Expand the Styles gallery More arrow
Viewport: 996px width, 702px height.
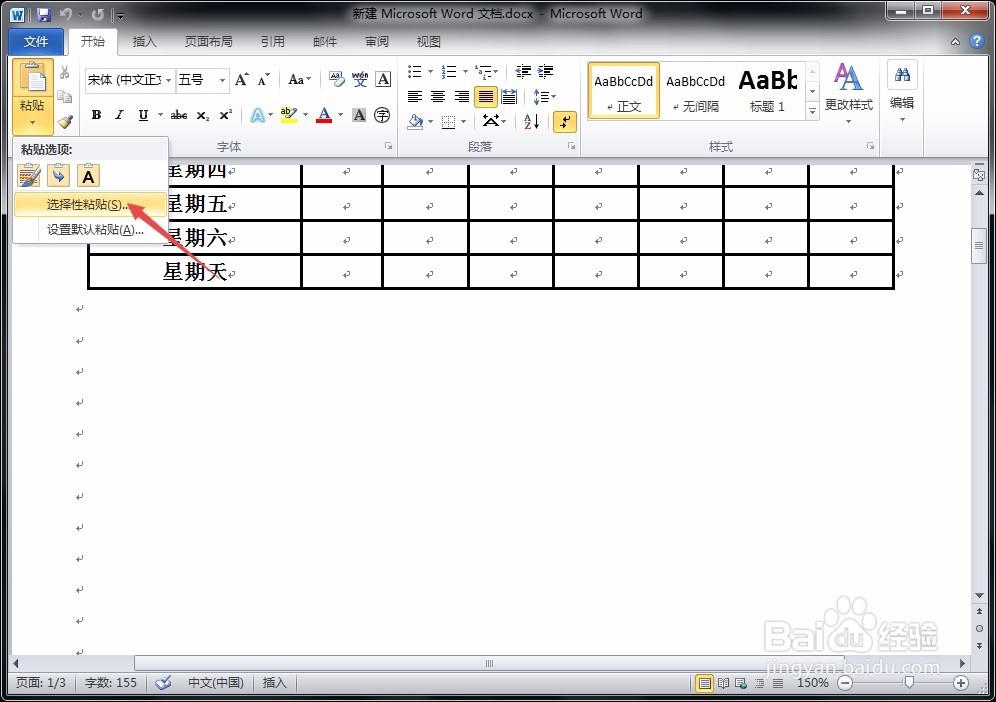812,111
